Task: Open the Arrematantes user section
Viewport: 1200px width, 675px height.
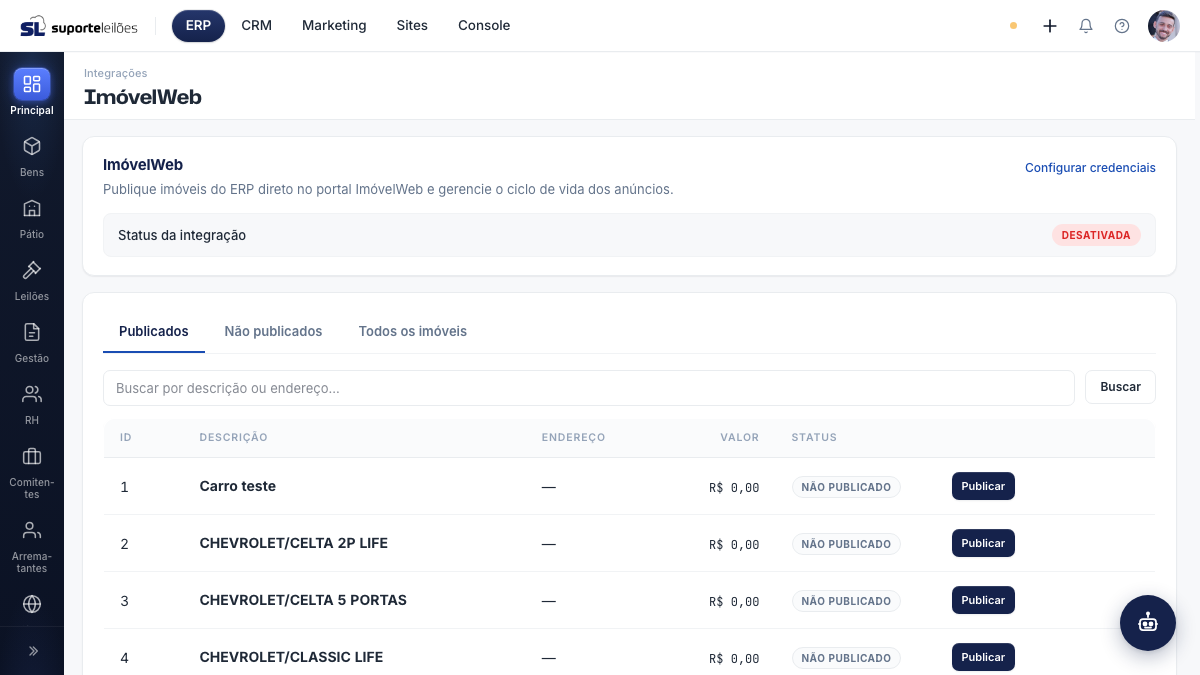Action: (x=32, y=545)
